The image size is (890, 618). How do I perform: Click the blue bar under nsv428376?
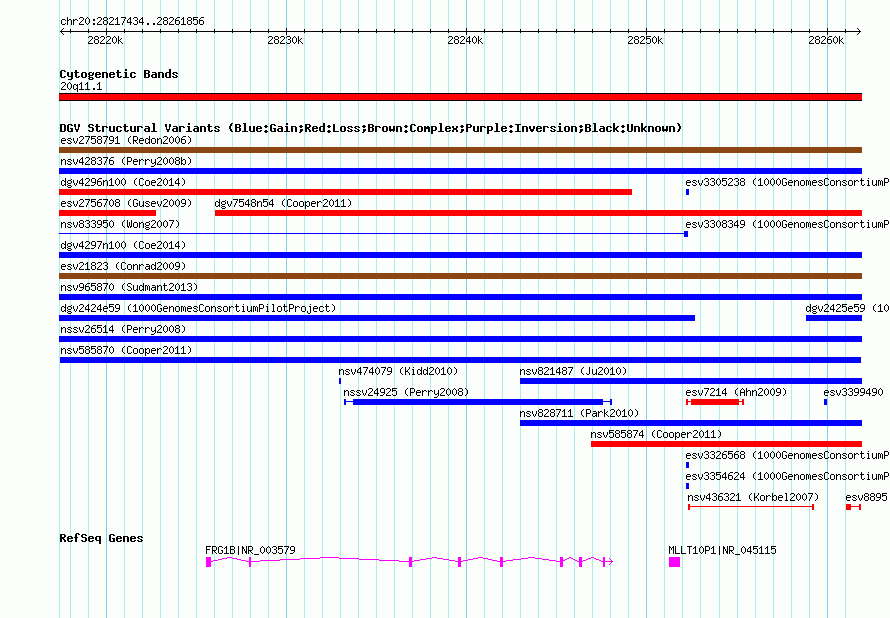click(460, 171)
